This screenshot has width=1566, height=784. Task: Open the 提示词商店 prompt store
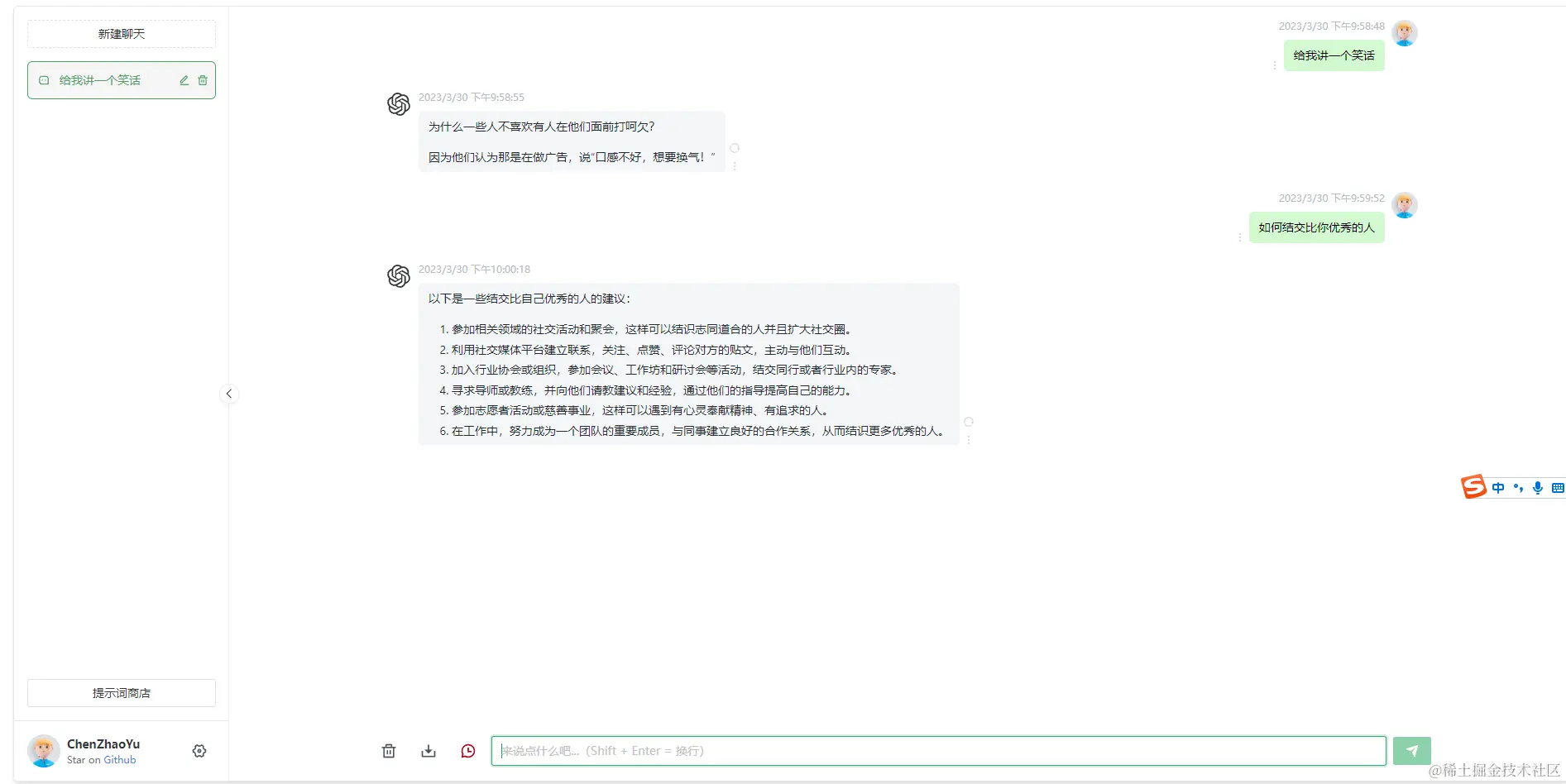[x=121, y=693]
